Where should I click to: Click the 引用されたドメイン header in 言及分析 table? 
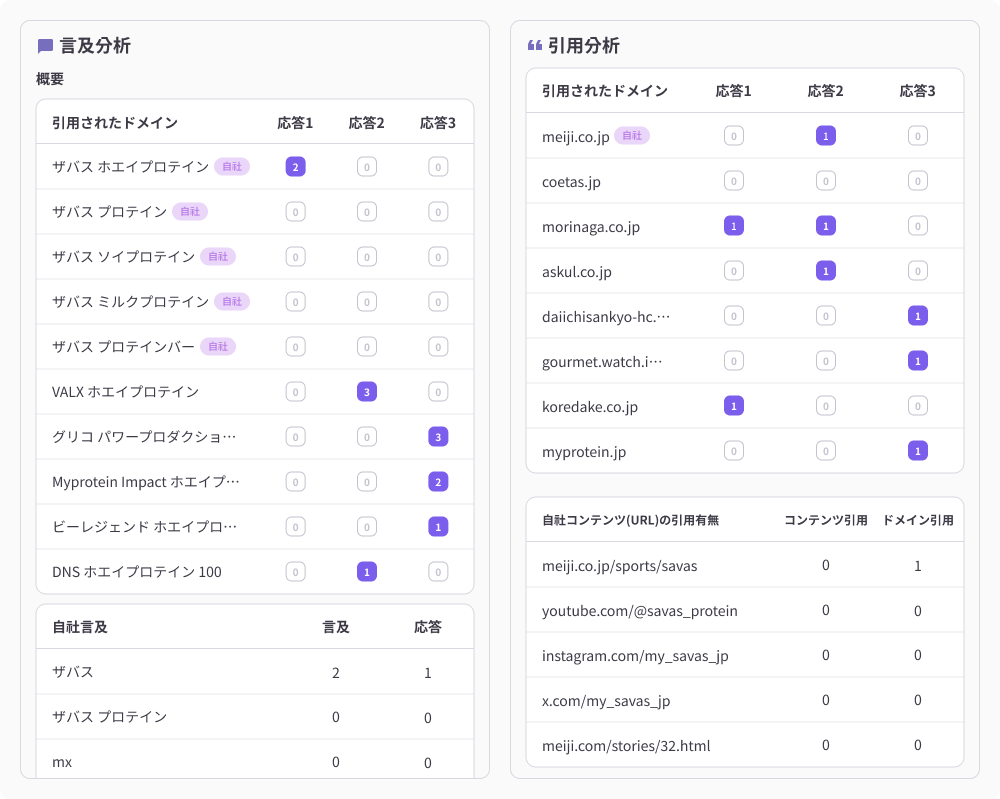(x=115, y=122)
